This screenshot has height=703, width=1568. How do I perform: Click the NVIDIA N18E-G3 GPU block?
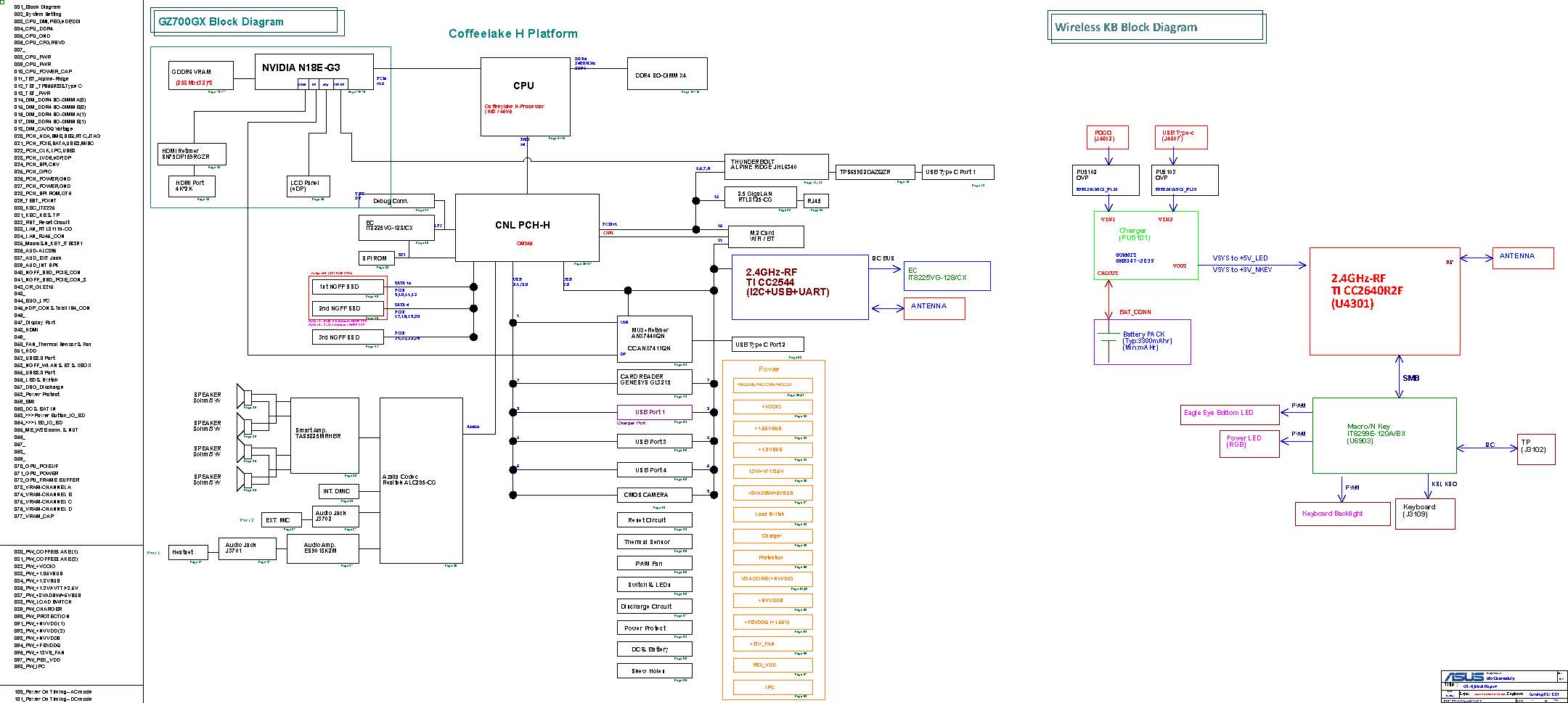(314, 67)
